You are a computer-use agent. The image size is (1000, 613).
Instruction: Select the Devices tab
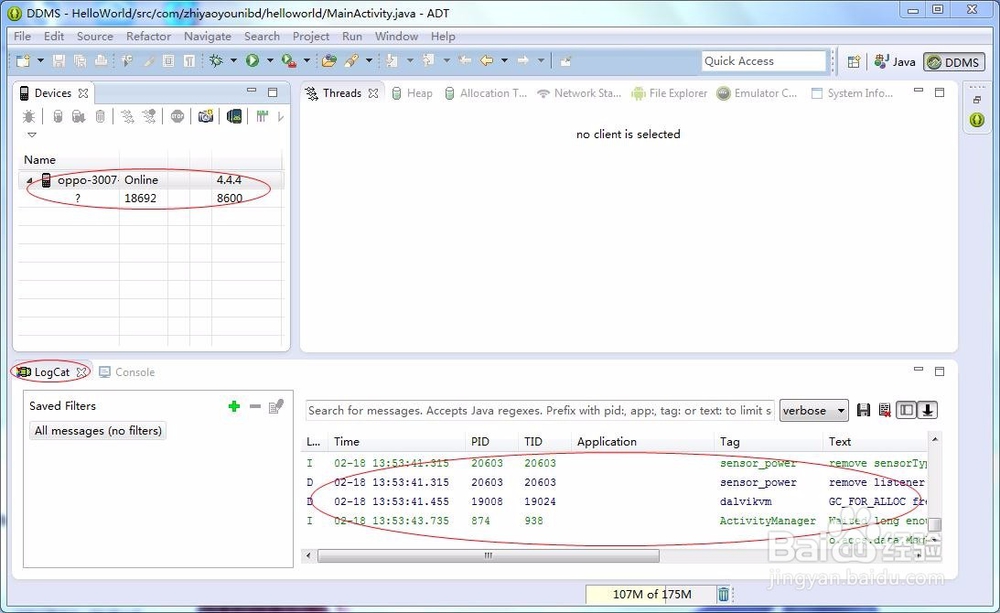tap(53, 93)
